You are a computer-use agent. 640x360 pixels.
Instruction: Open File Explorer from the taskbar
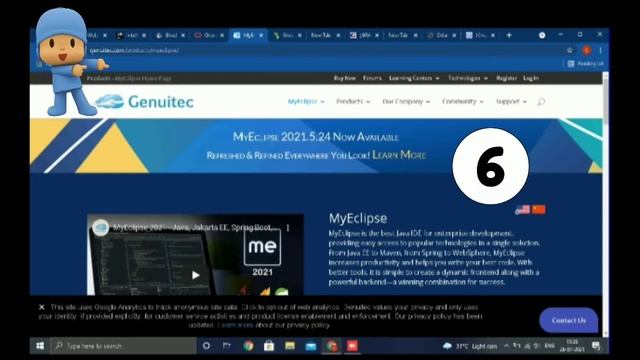pos(290,346)
